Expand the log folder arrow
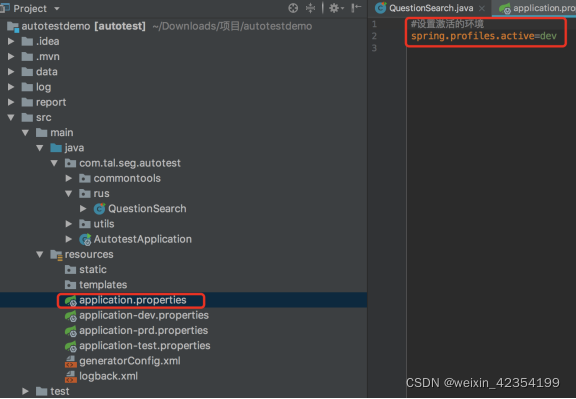This screenshot has width=576, height=399. tap(11, 87)
